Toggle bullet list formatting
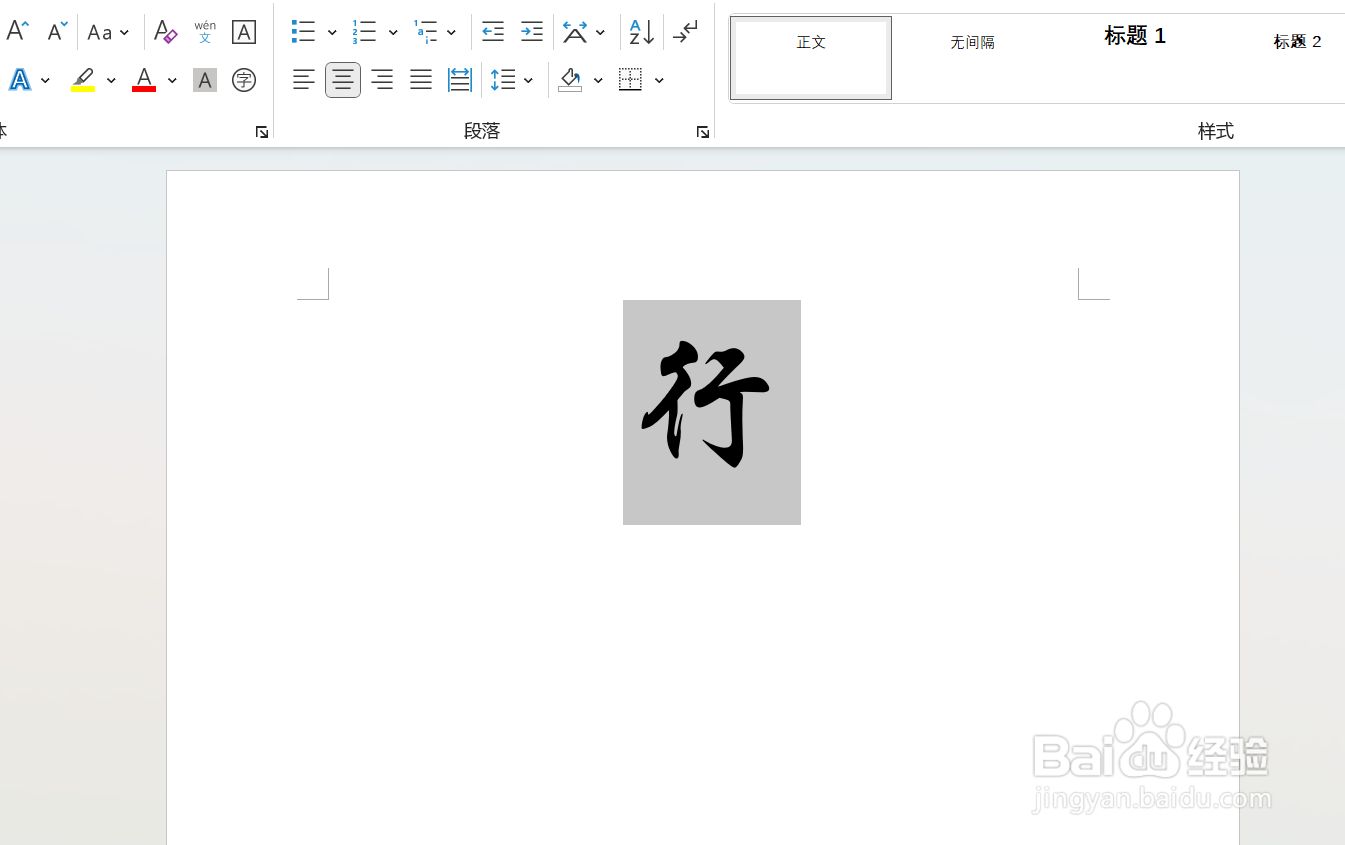Viewport: 1345px width, 845px height. pos(301,31)
